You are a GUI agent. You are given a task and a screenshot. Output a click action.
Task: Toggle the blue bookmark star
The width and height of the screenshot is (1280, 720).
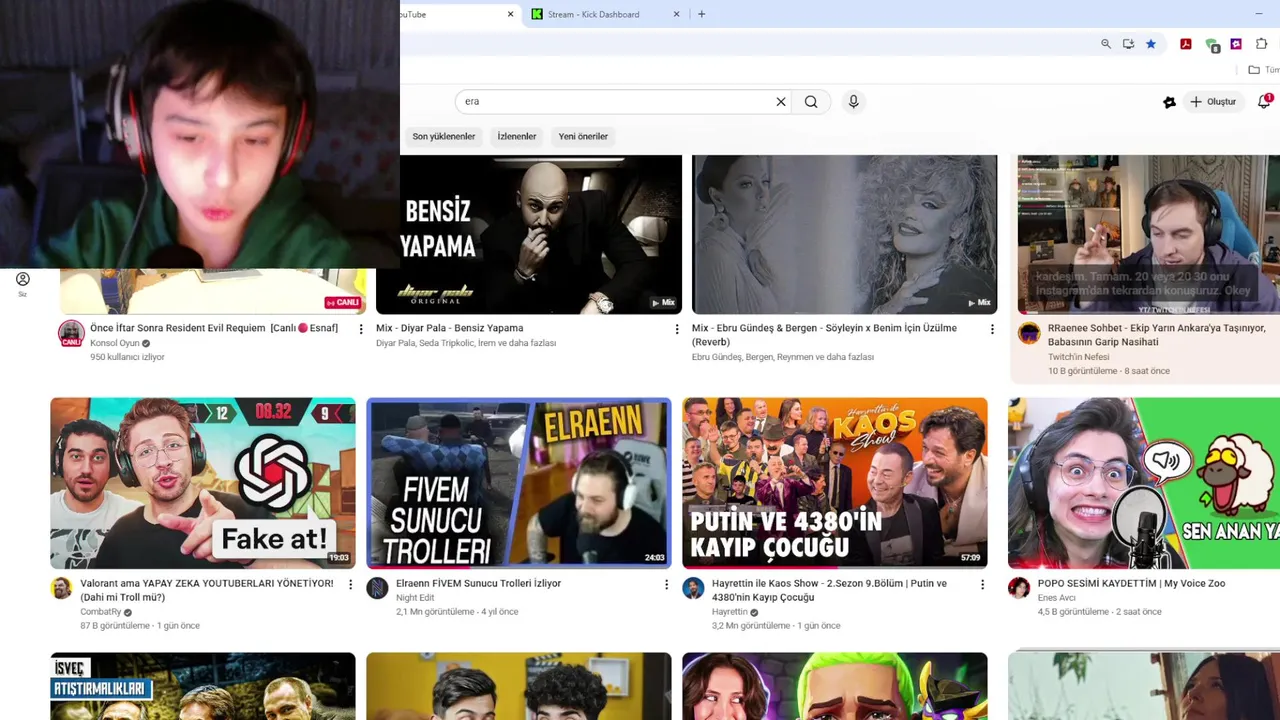click(1151, 44)
